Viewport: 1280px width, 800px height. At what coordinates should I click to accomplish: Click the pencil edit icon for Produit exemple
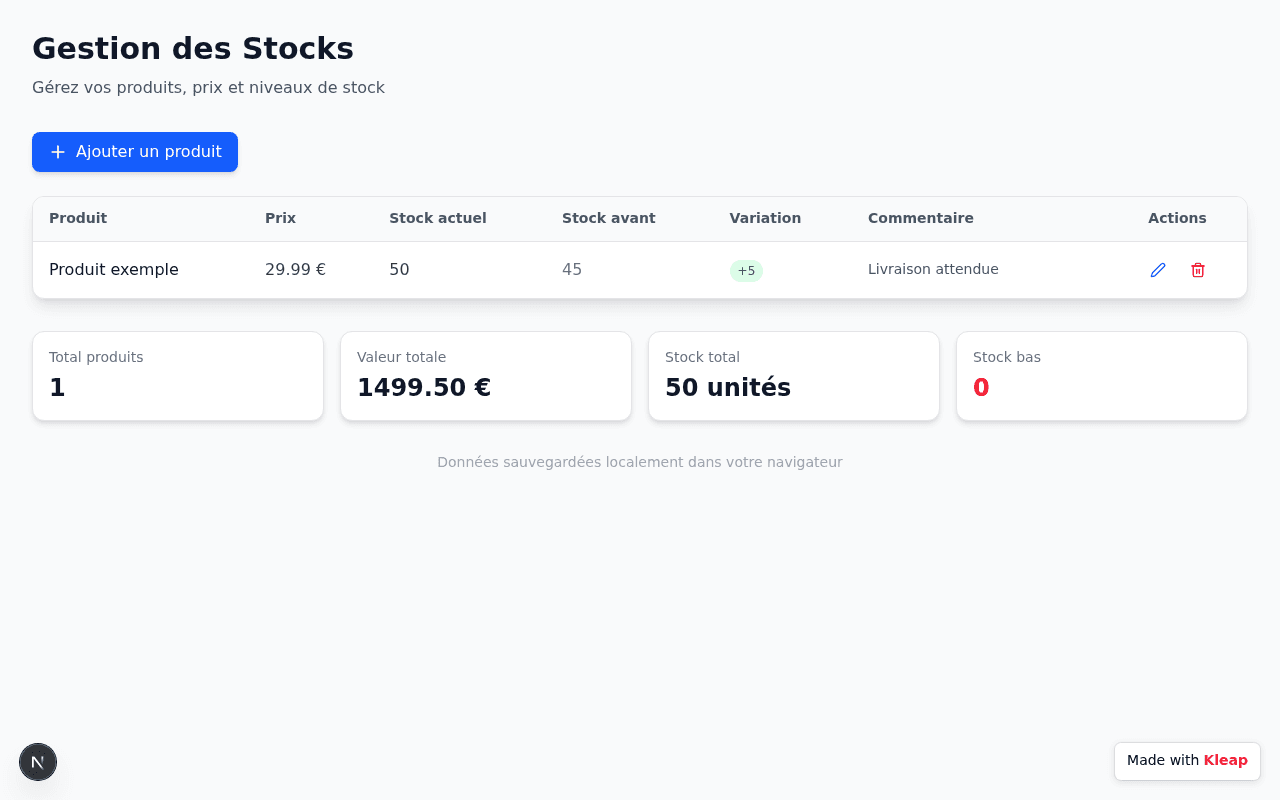[x=1158, y=270]
